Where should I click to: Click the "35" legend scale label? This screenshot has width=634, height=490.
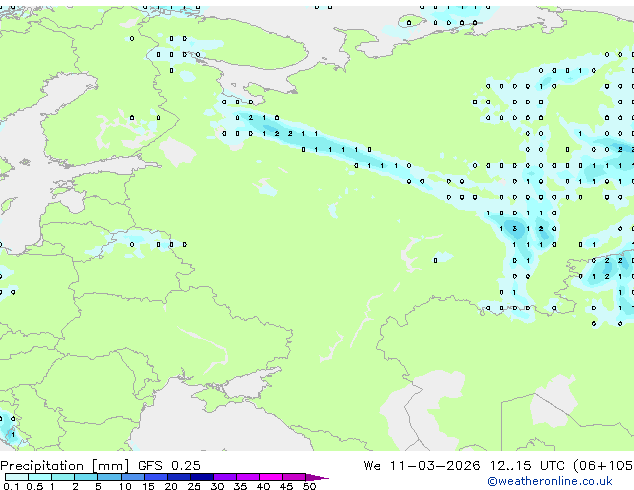click(x=240, y=486)
